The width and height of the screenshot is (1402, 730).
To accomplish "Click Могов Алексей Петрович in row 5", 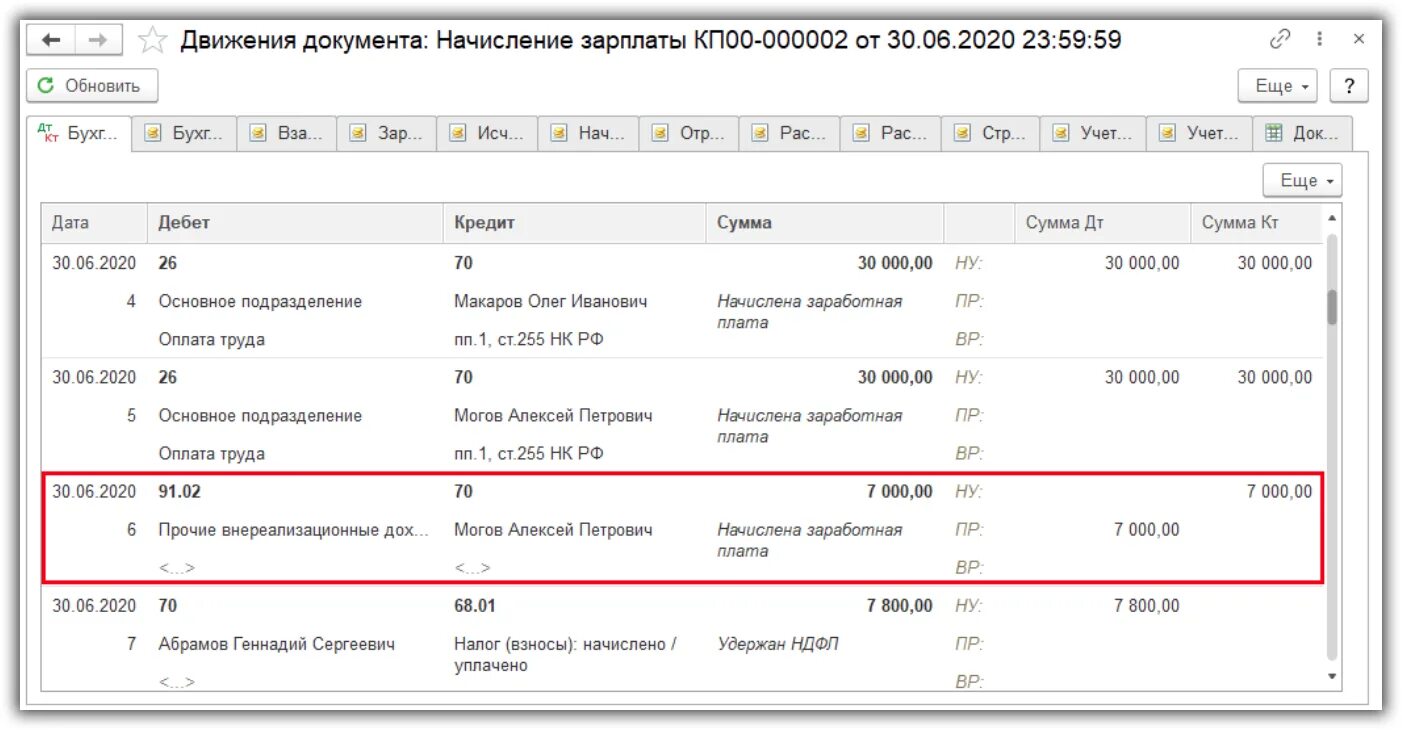I will pos(553,415).
